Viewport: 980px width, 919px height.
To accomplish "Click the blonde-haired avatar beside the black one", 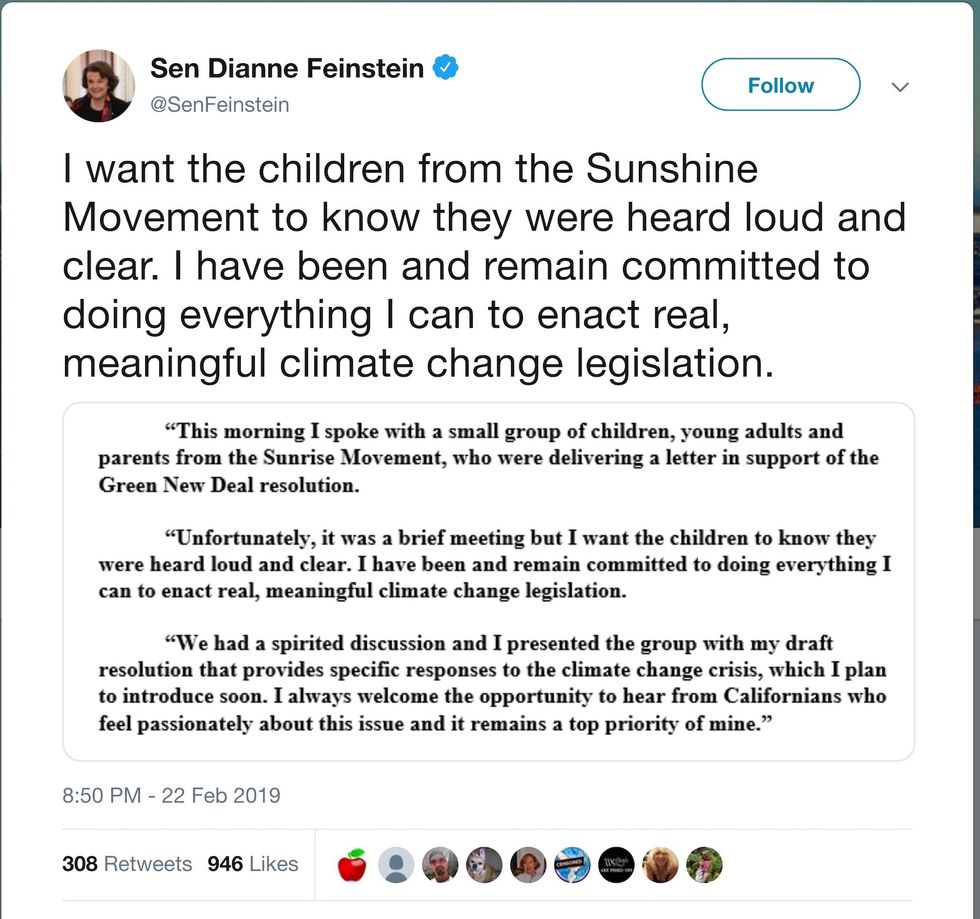I will click(x=661, y=865).
